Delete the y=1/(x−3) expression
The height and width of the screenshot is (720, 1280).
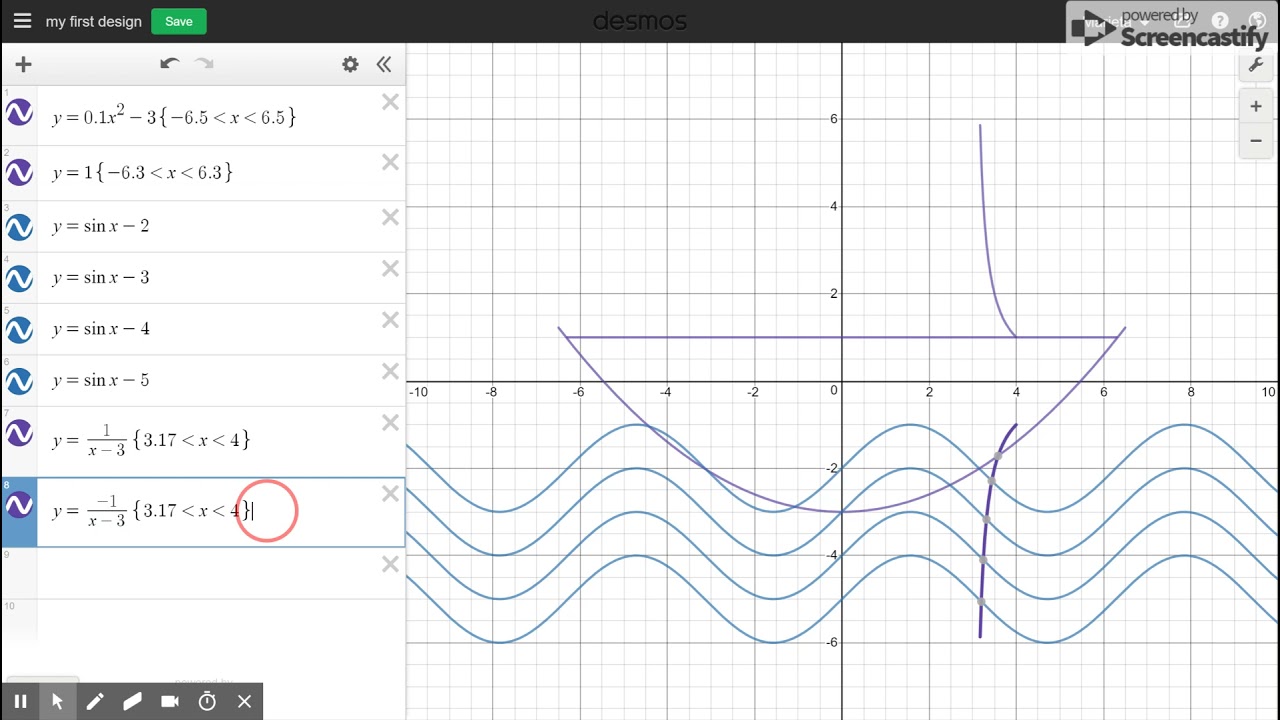[390, 423]
